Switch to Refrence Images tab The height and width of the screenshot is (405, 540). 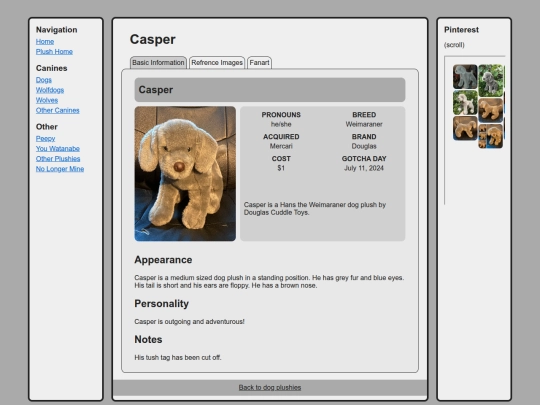[x=217, y=63]
